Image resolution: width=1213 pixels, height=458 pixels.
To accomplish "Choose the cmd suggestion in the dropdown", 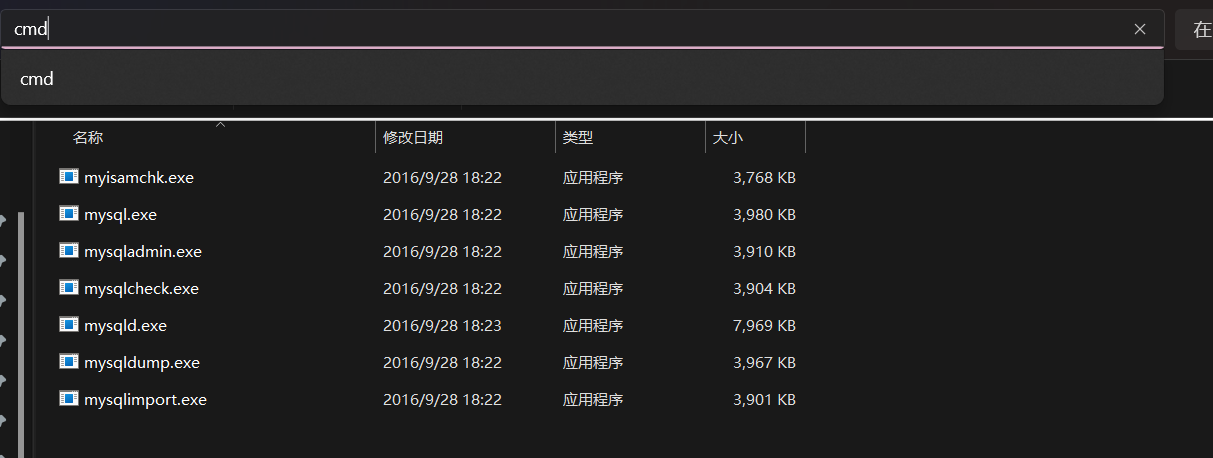I will (x=582, y=78).
